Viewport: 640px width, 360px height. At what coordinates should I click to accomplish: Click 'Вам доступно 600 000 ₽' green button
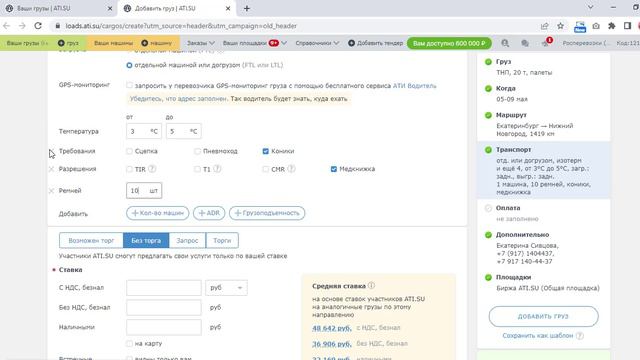449,43
